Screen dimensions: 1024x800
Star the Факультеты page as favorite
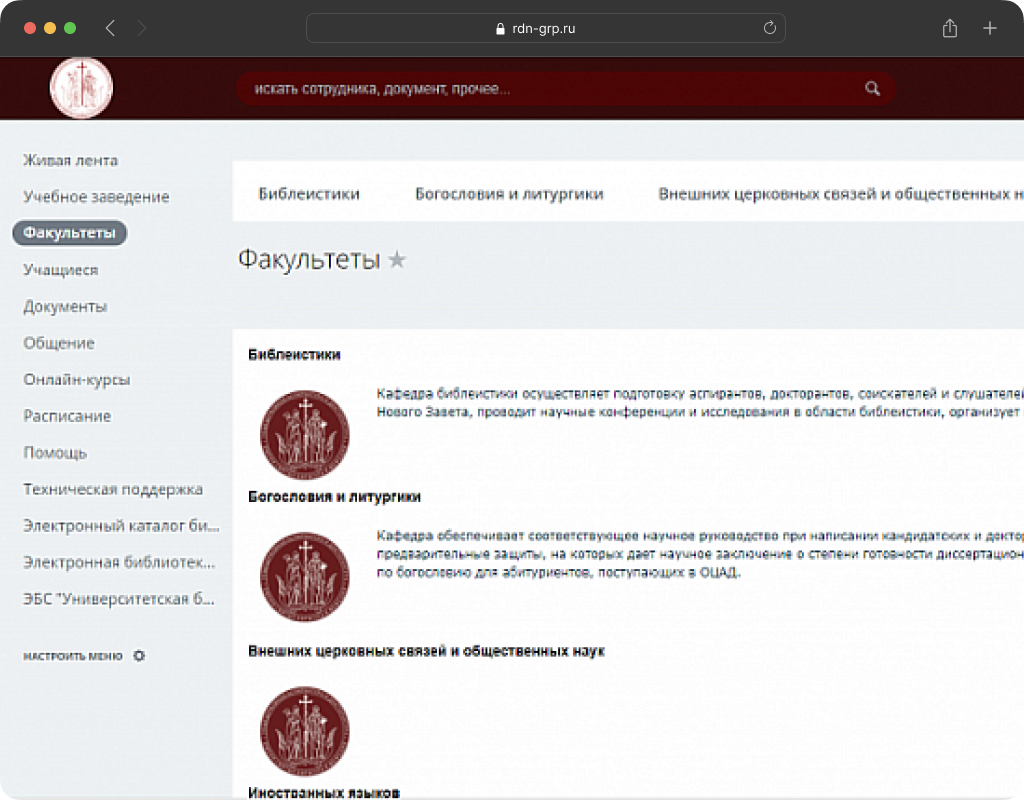point(397,261)
